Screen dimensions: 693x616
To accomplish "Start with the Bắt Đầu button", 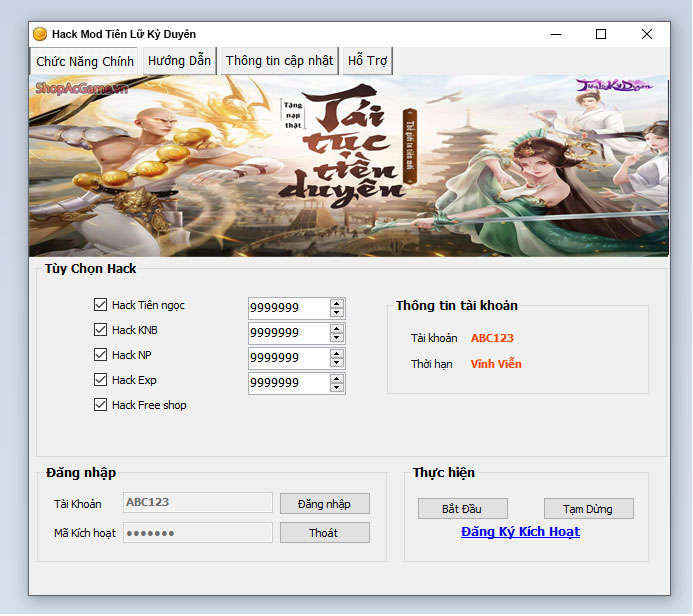I will click(462, 509).
